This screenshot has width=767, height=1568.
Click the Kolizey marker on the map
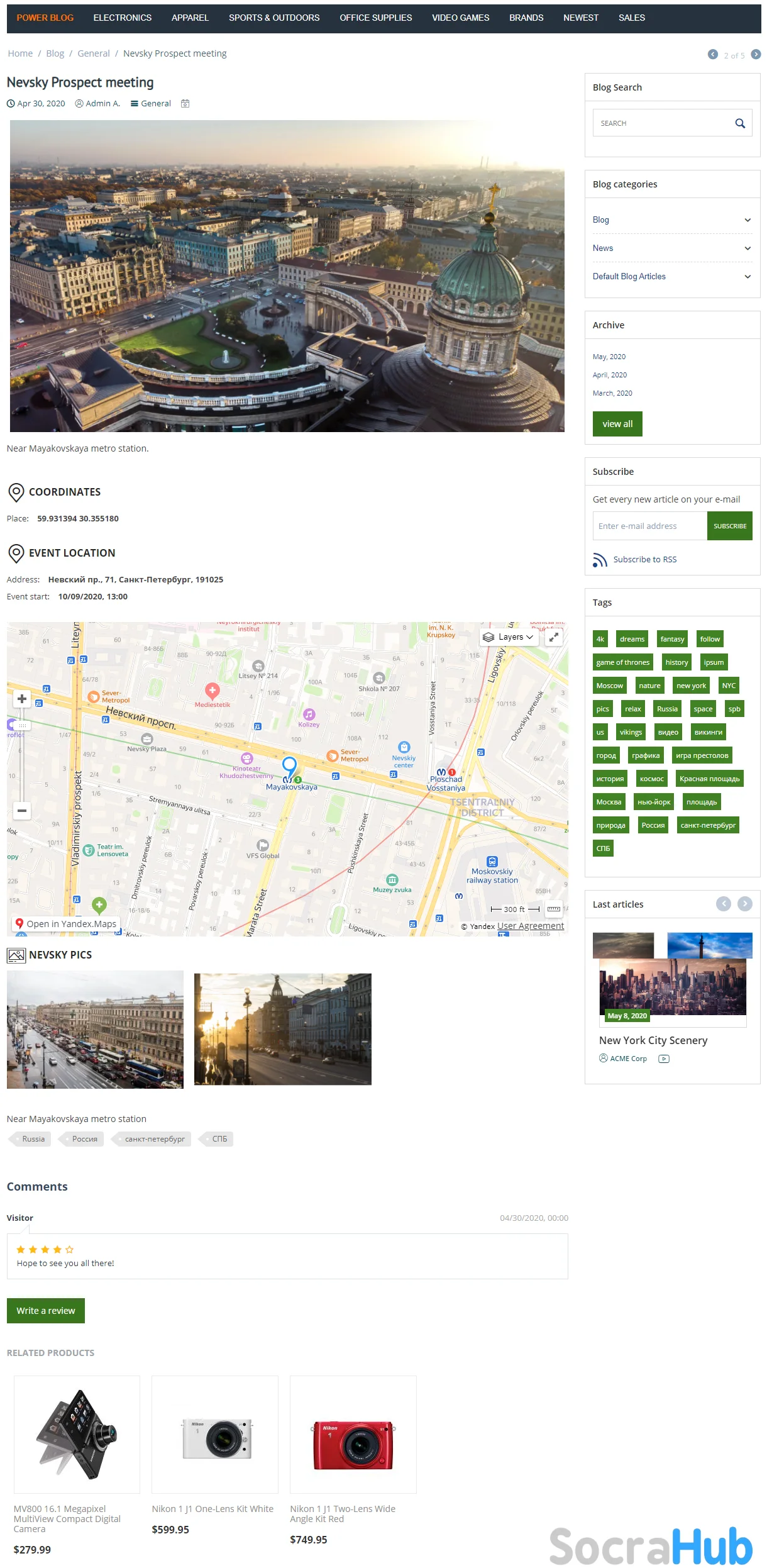pos(309,714)
